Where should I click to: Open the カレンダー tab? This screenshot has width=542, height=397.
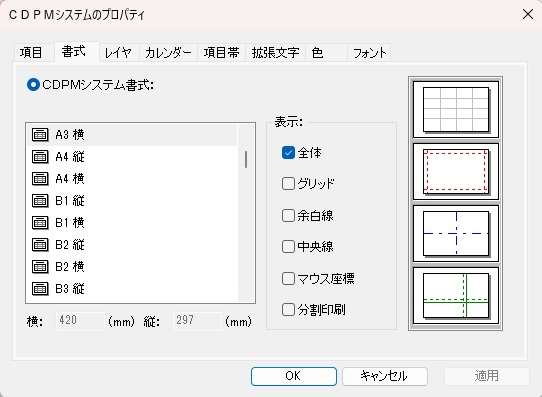coord(168,53)
